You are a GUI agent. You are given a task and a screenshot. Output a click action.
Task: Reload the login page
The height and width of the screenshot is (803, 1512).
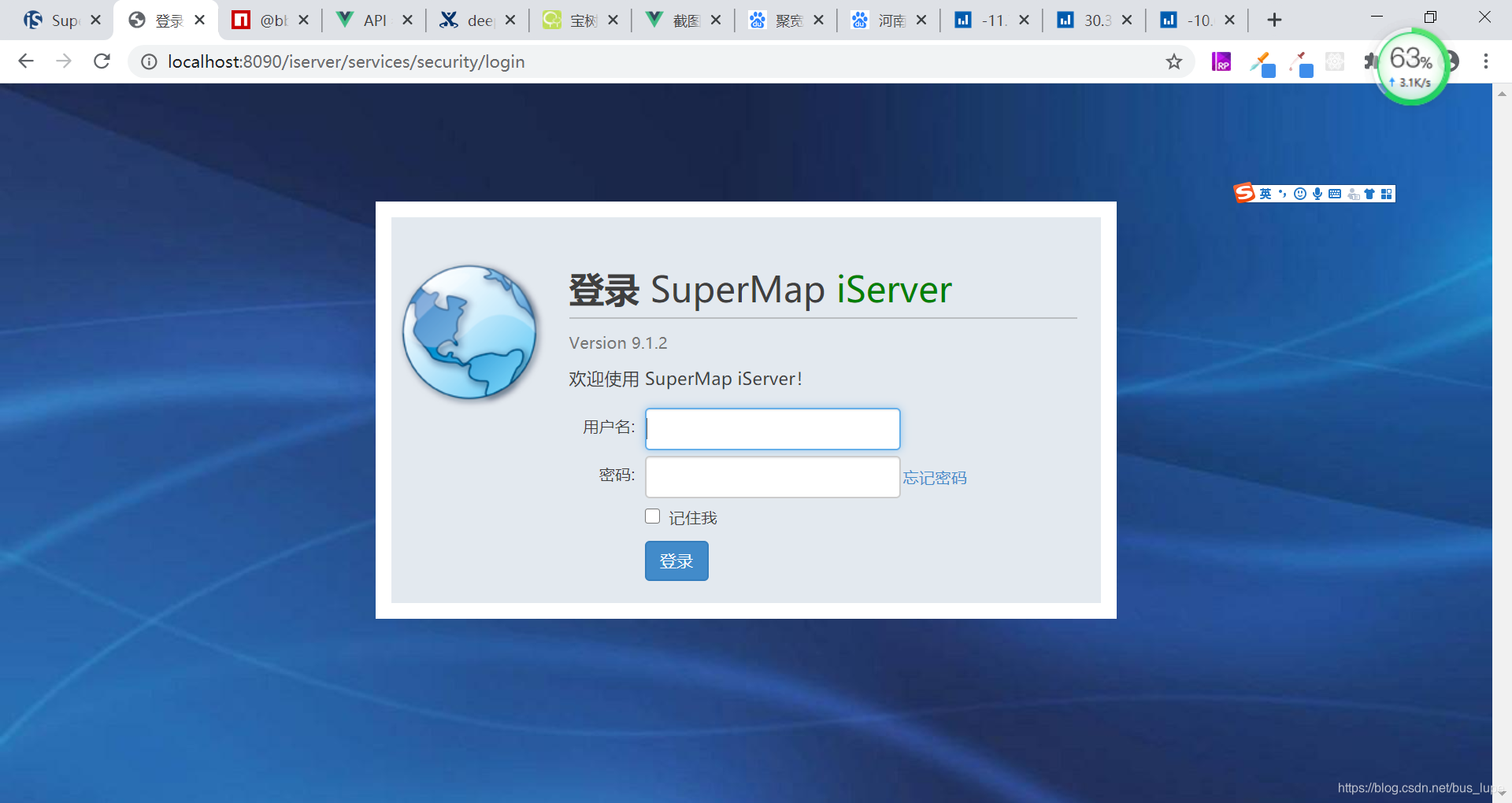point(102,61)
